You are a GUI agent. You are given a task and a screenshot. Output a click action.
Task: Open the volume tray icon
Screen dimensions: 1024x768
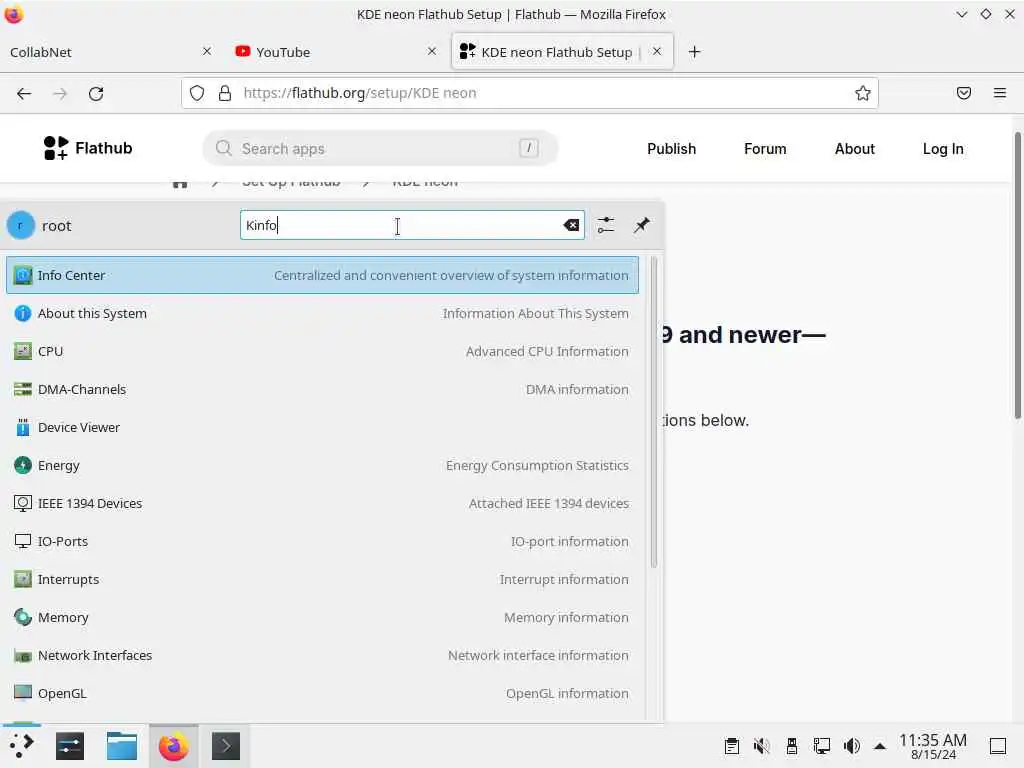[852, 746]
